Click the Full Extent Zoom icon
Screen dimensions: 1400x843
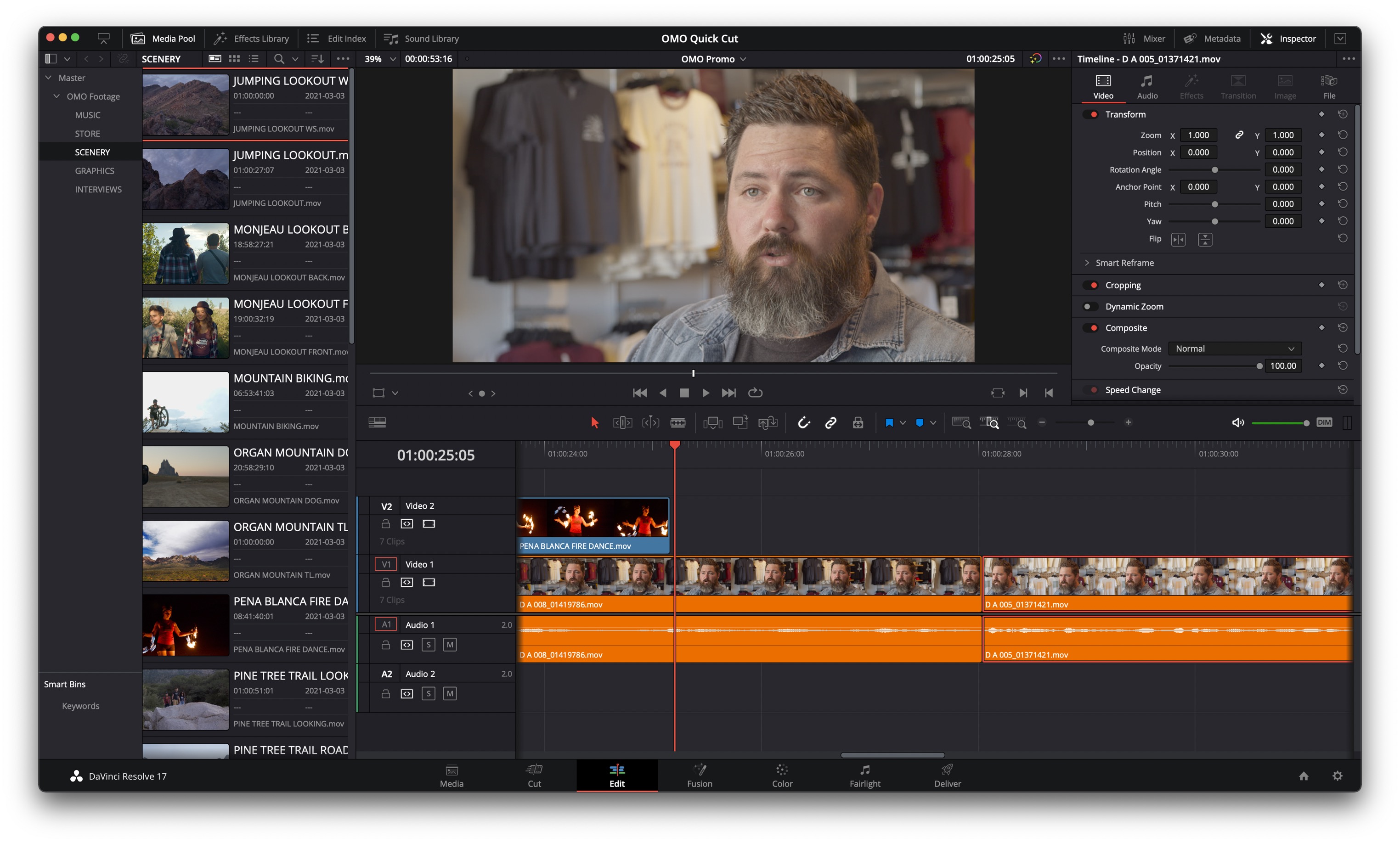[961, 422]
